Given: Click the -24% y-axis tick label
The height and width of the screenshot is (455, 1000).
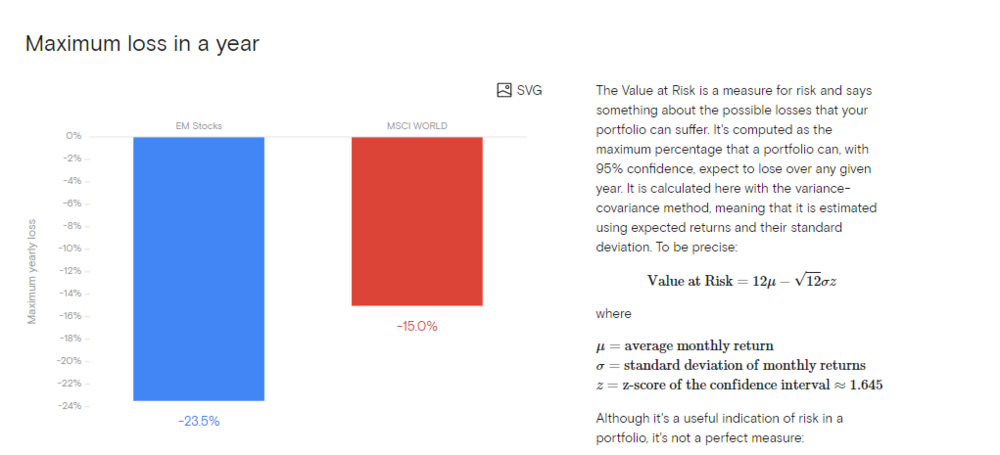Looking at the screenshot, I should click(70, 405).
